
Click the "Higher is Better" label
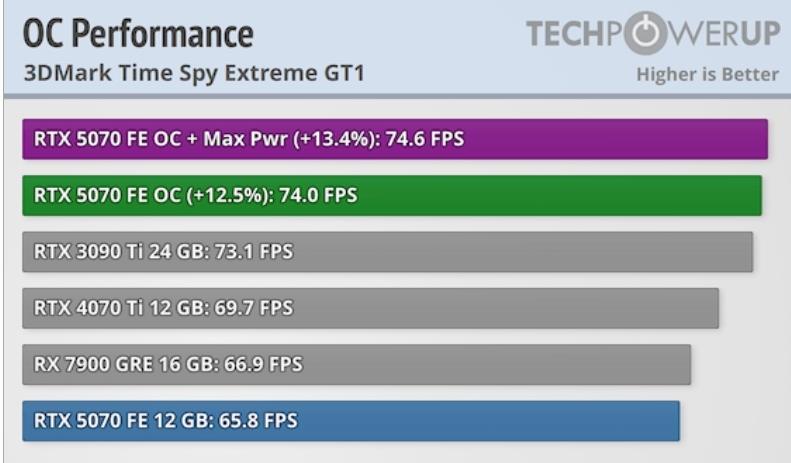point(707,74)
